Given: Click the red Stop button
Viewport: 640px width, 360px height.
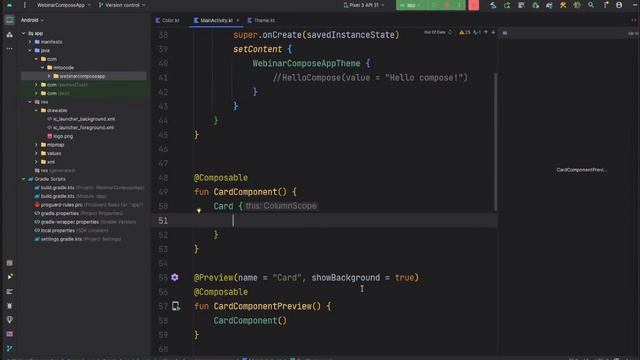Looking at the screenshot, I should click(x=473, y=5).
